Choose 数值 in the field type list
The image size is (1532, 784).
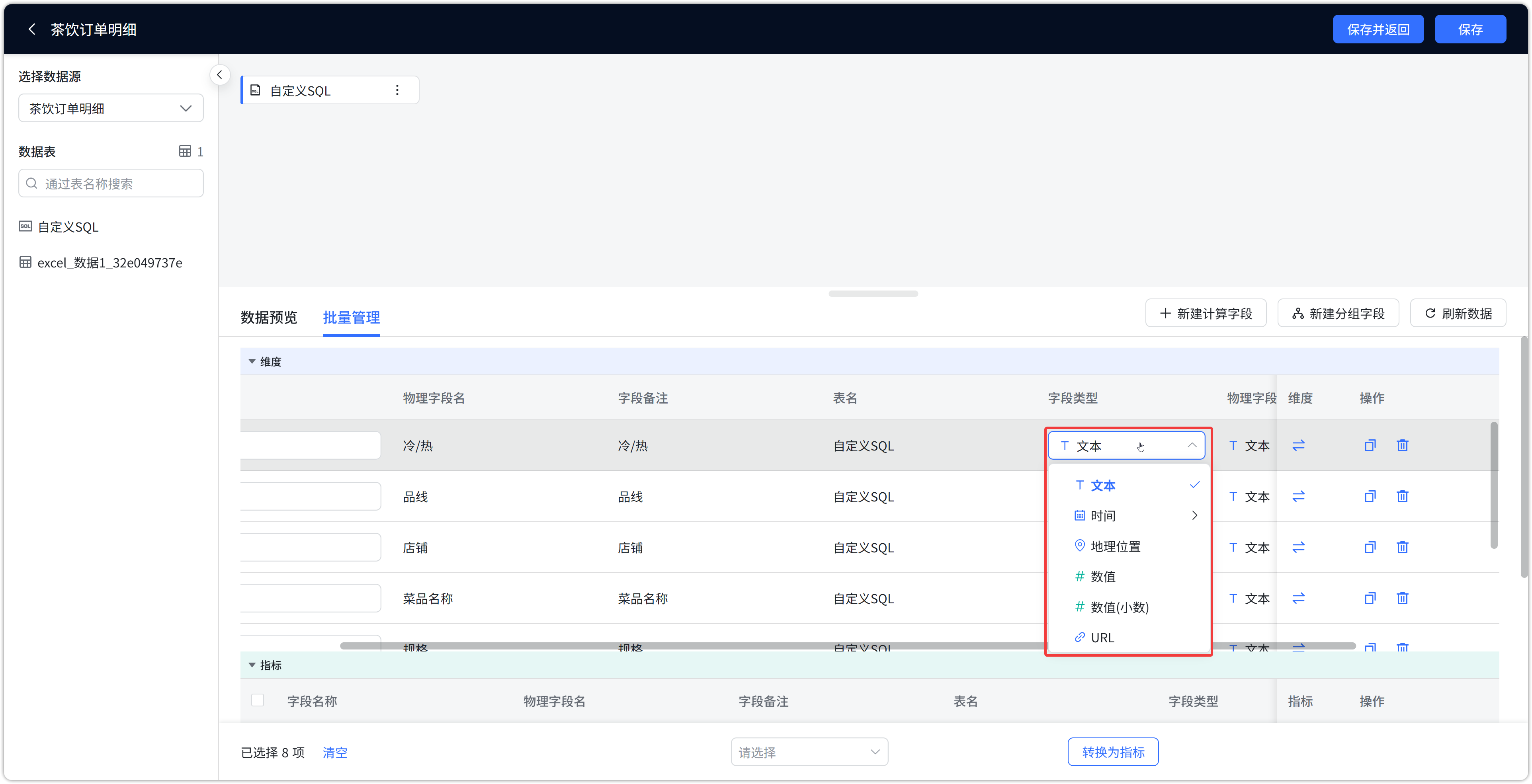click(1129, 576)
